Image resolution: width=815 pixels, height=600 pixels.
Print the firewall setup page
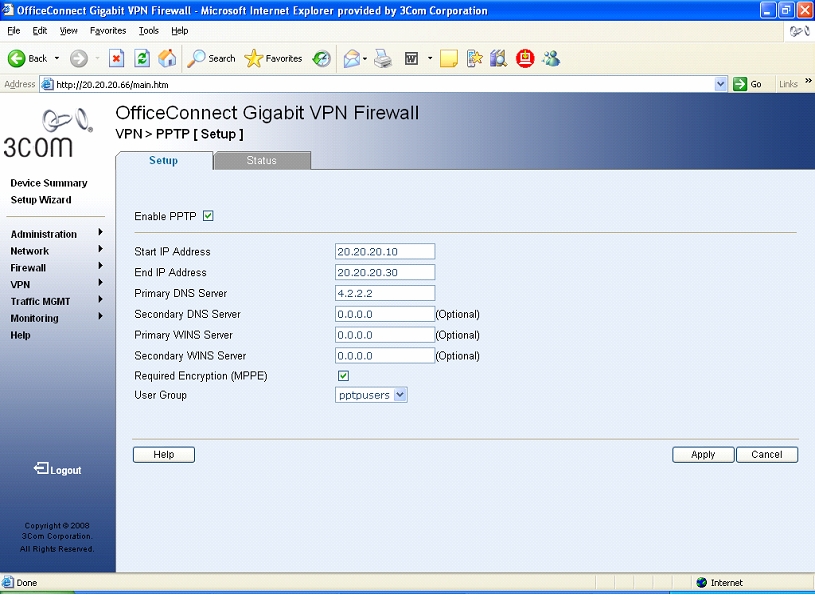coord(382,58)
